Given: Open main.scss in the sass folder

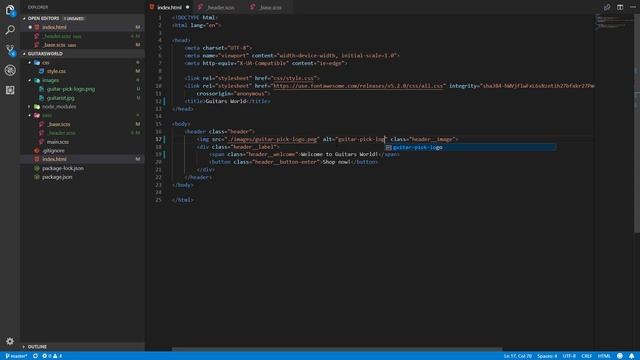Looking at the screenshot, I should tap(58, 142).
